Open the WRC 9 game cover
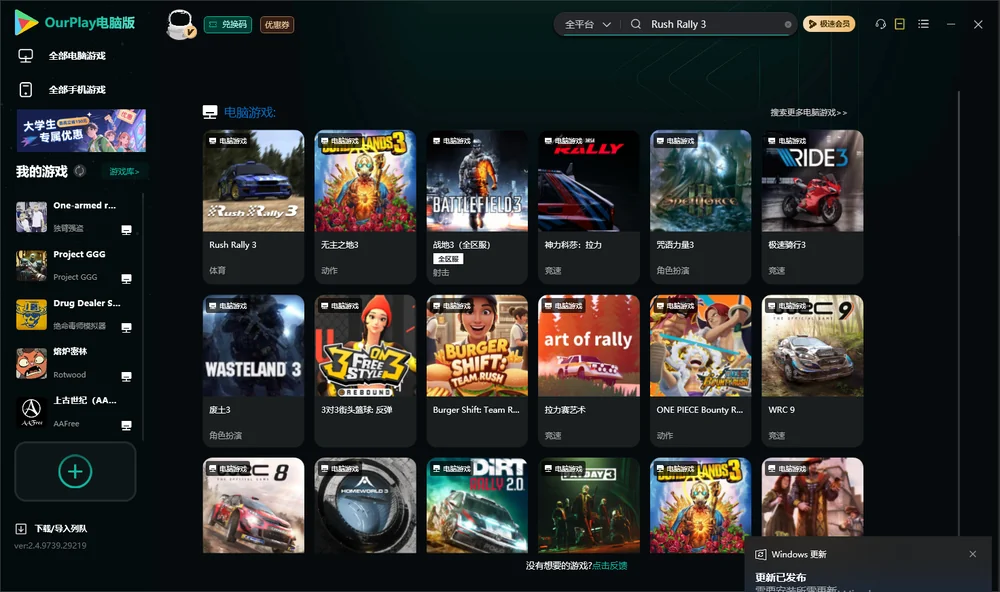The width and height of the screenshot is (1000, 592). [x=812, y=346]
